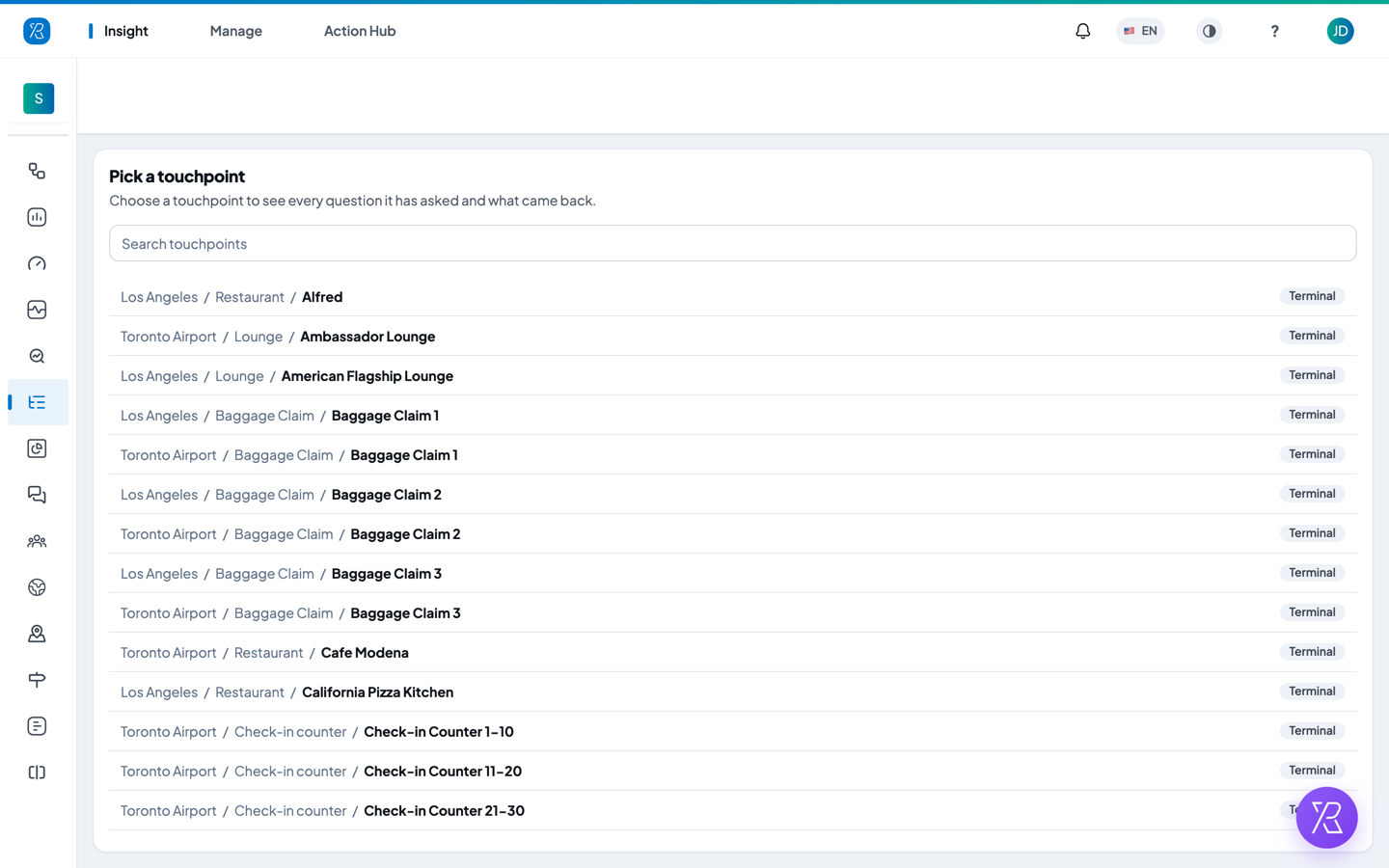Screen dimensions: 1389x868
Task: Select the Ambassador Lounge touchpoint
Action: pyautogui.click(x=733, y=337)
